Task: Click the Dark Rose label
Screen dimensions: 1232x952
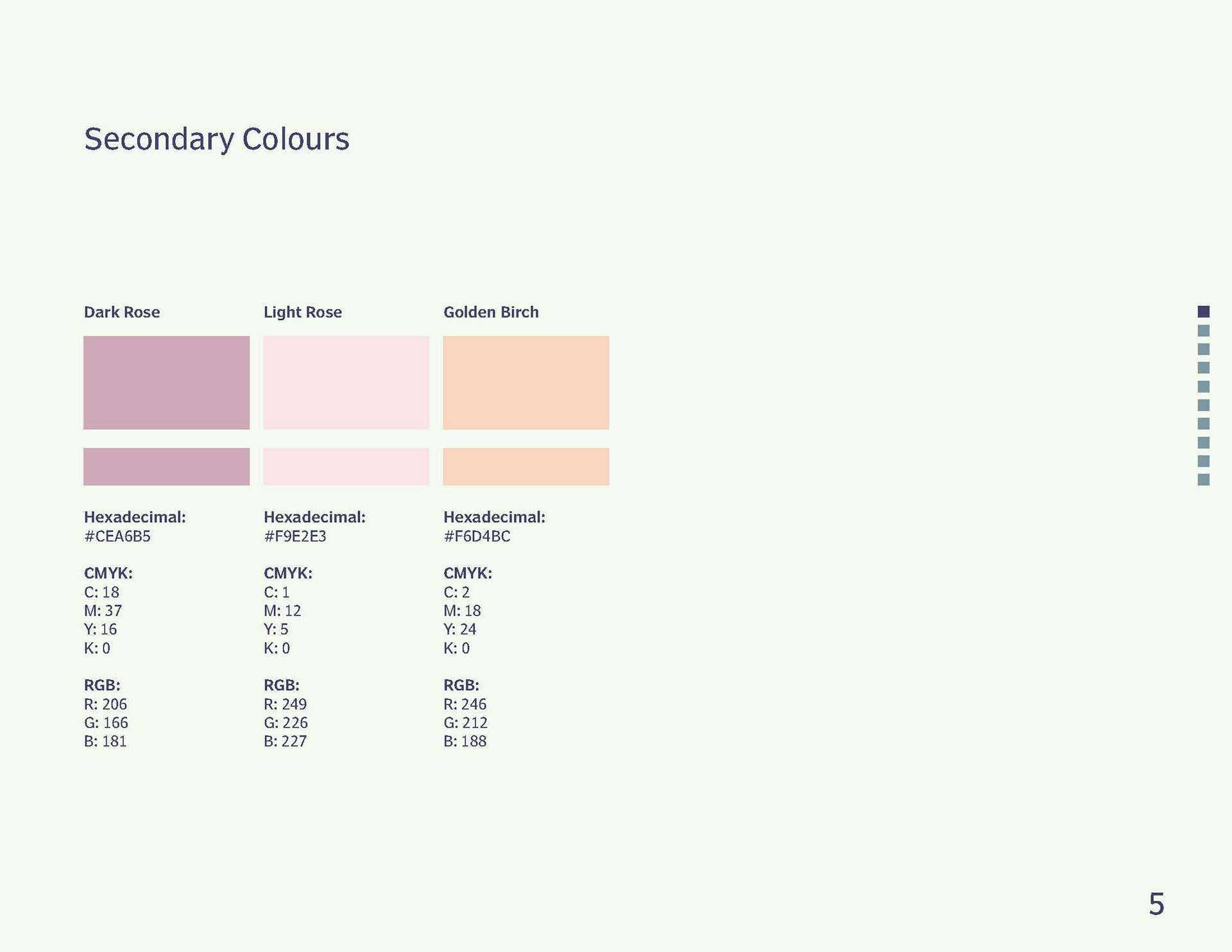Action: coord(122,312)
